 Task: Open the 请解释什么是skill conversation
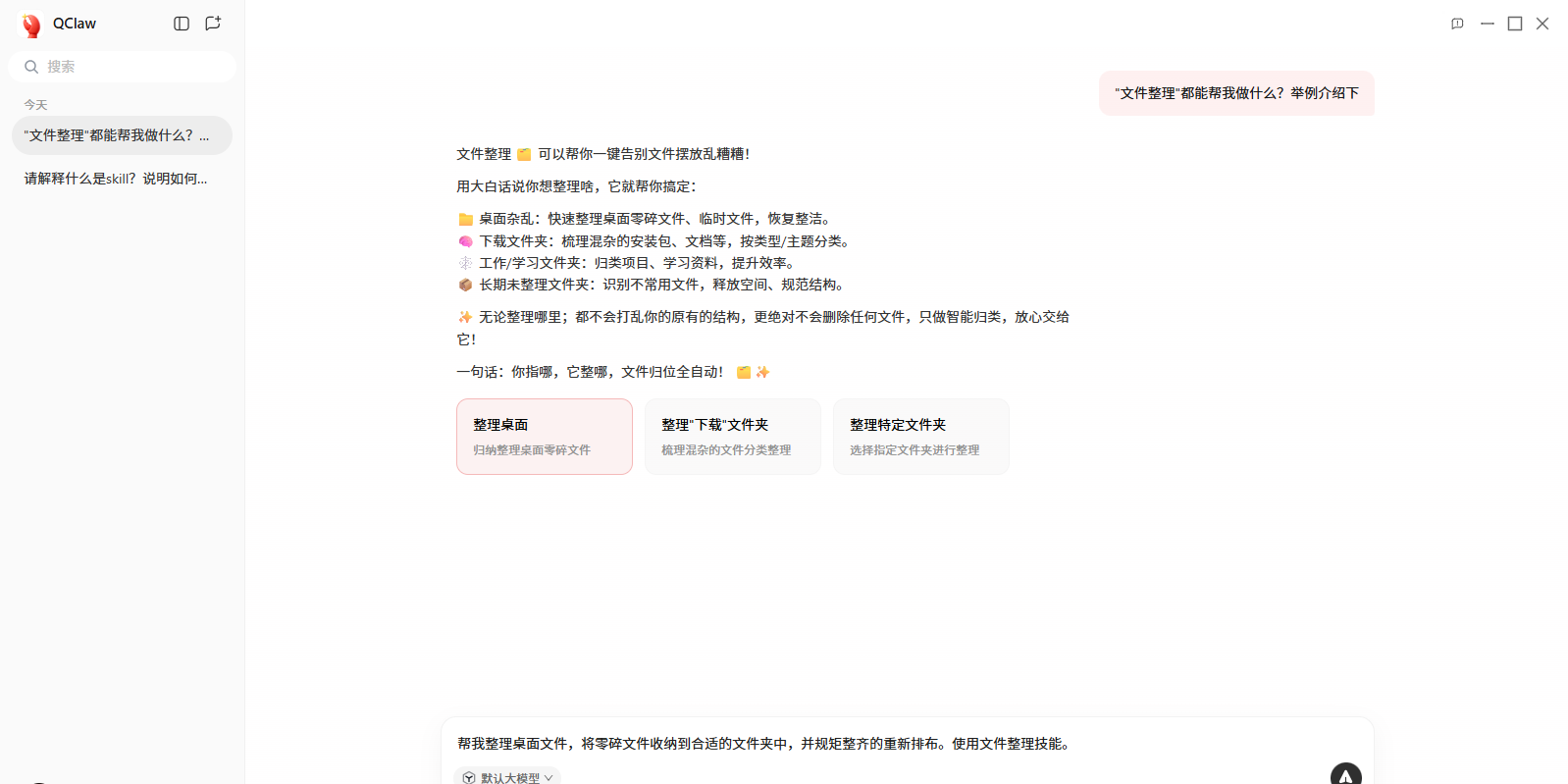click(x=122, y=179)
